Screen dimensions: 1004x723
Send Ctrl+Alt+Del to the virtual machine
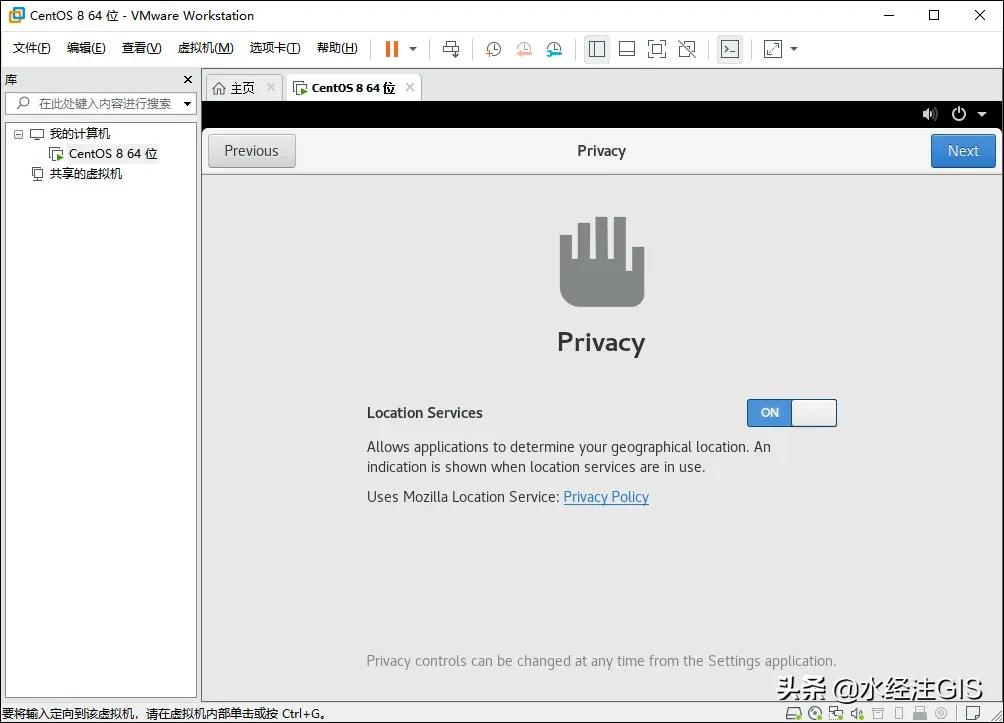click(x=451, y=48)
